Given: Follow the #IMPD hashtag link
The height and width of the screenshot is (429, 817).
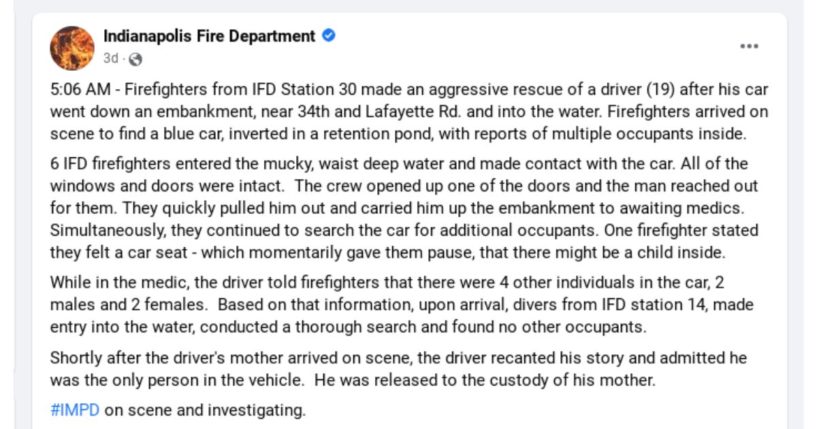Looking at the screenshot, I should point(75,410).
